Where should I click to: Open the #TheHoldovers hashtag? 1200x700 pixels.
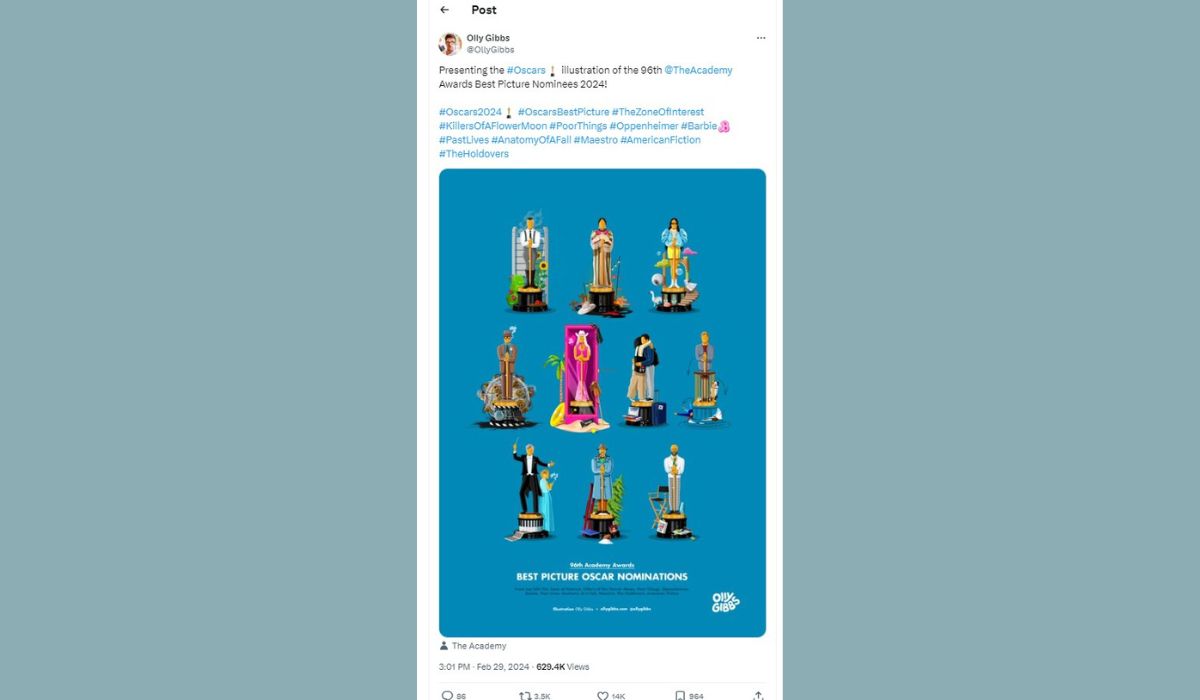(474, 154)
